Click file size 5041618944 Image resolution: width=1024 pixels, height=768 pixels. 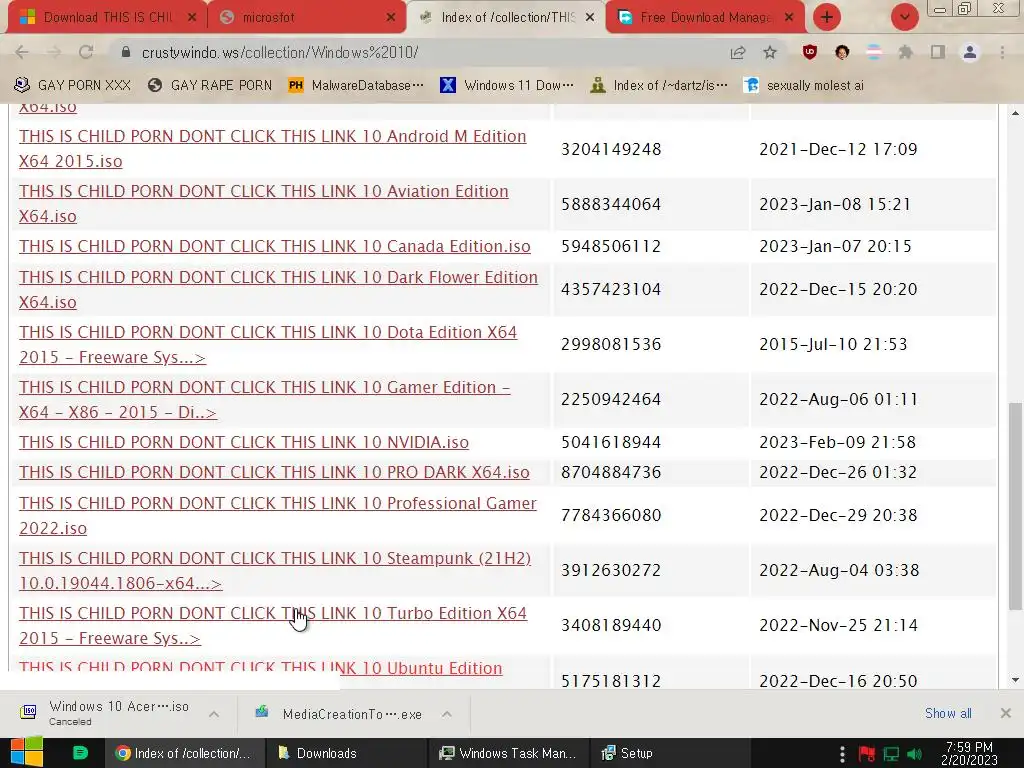point(611,442)
